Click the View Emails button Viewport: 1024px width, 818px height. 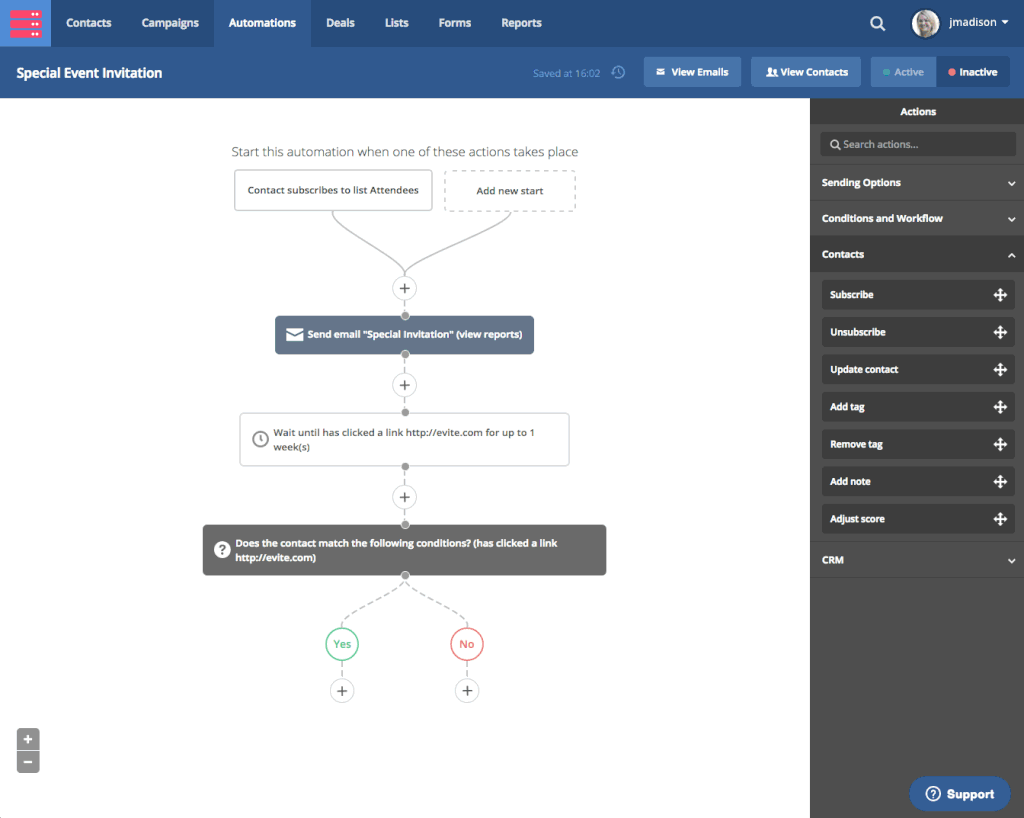click(692, 72)
